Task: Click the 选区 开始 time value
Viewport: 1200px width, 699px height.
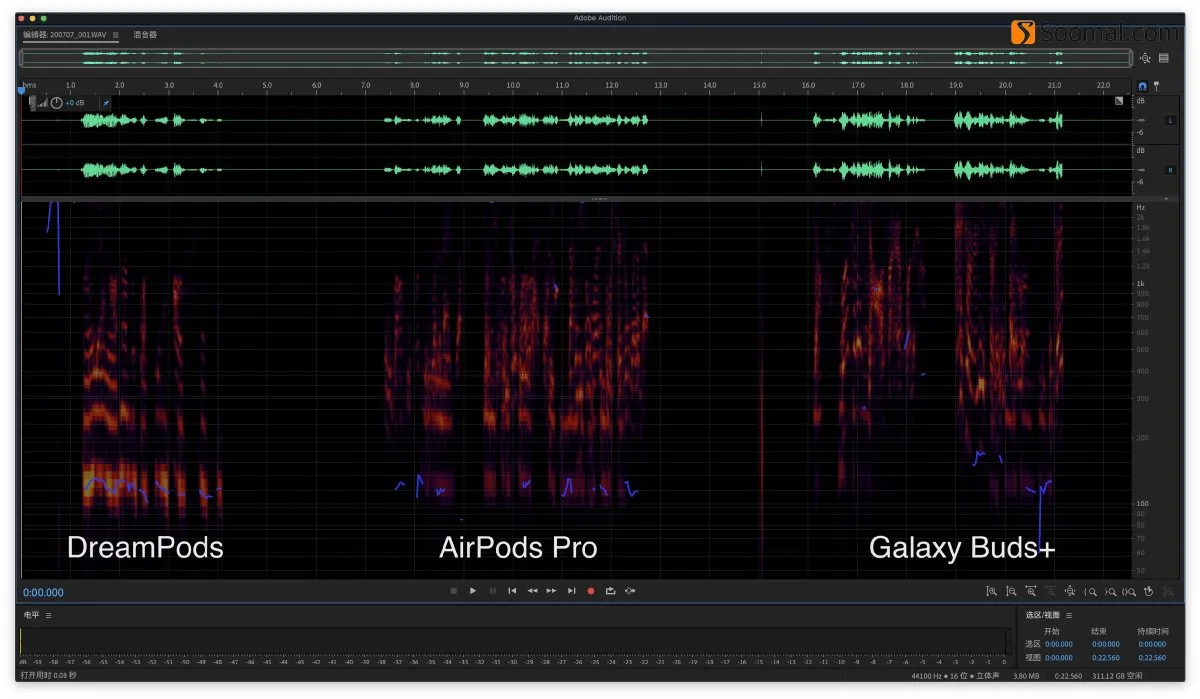Action: pyautogui.click(x=1059, y=644)
